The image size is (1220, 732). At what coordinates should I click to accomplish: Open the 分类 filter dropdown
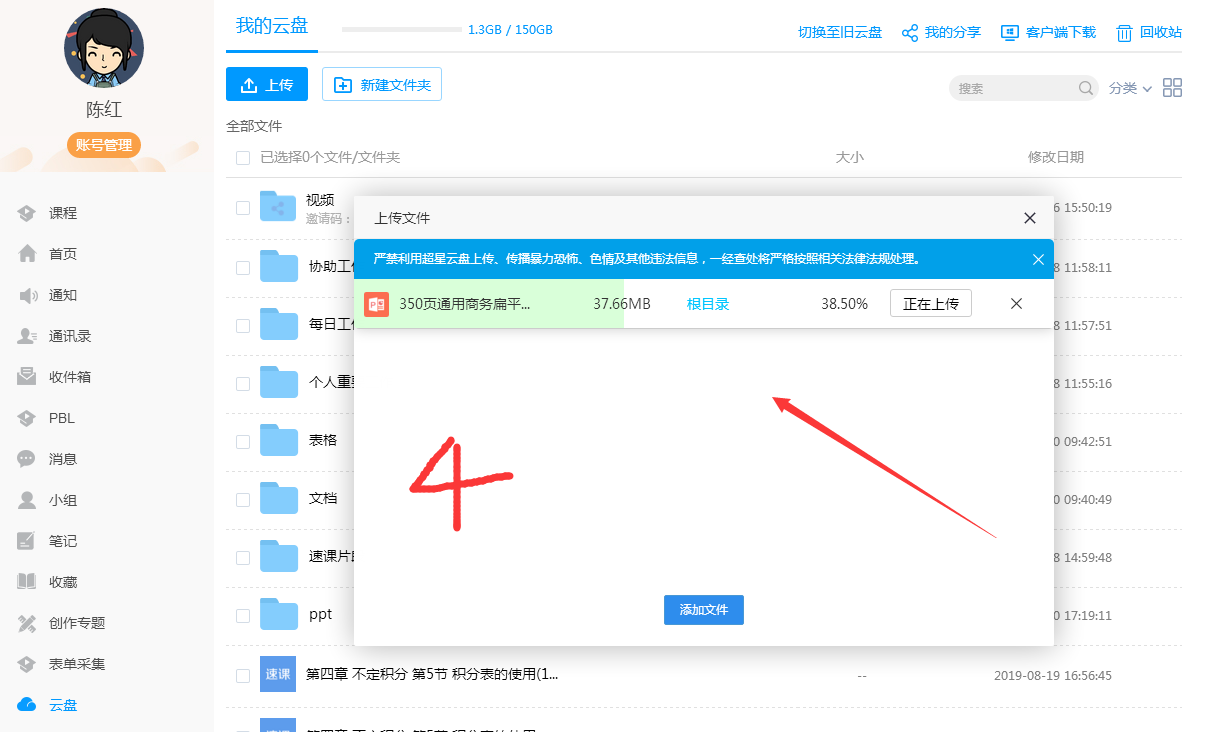(1130, 88)
